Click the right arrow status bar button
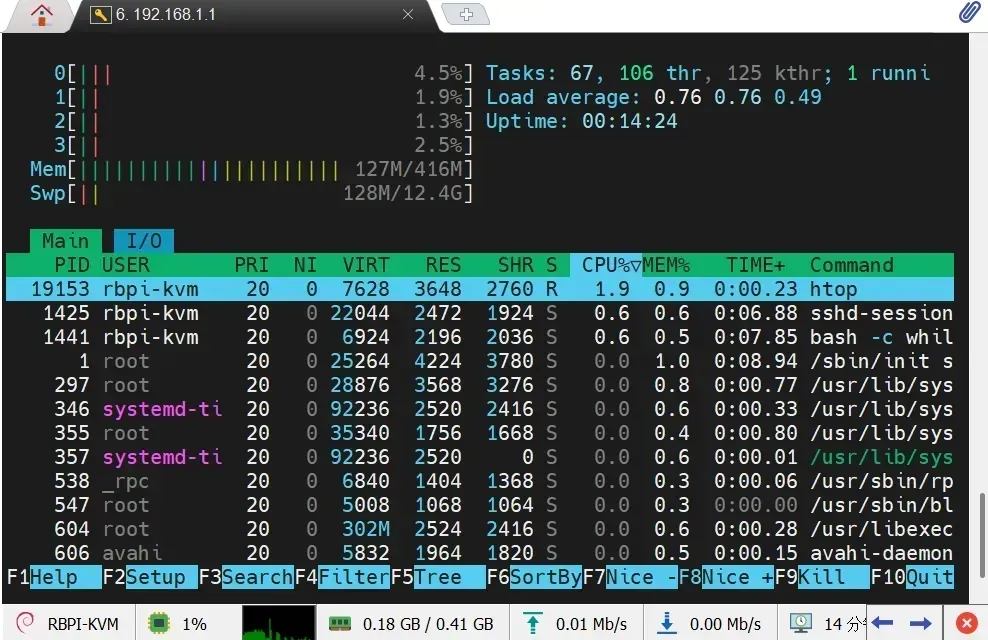Screen dimensions: 988x640 click(x=921, y=623)
